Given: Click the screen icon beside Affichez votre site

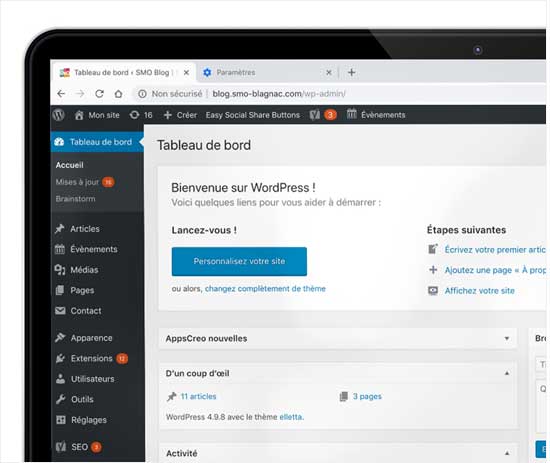Looking at the screenshot, I should pyautogui.click(x=433, y=290).
